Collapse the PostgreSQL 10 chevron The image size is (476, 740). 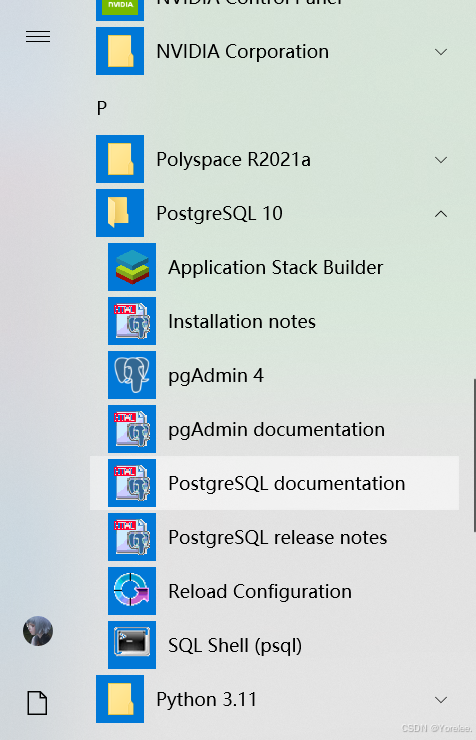[x=441, y=214]
